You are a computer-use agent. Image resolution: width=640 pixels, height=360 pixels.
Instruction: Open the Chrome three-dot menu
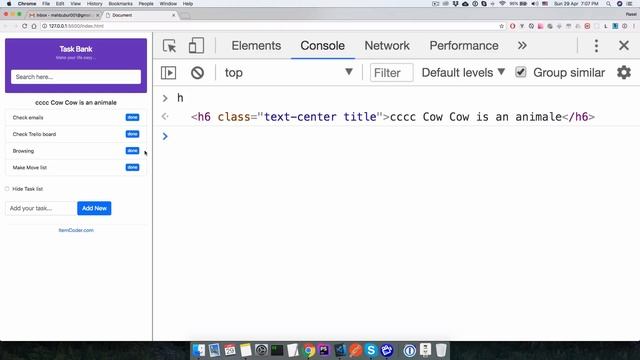tap(634, 26)
